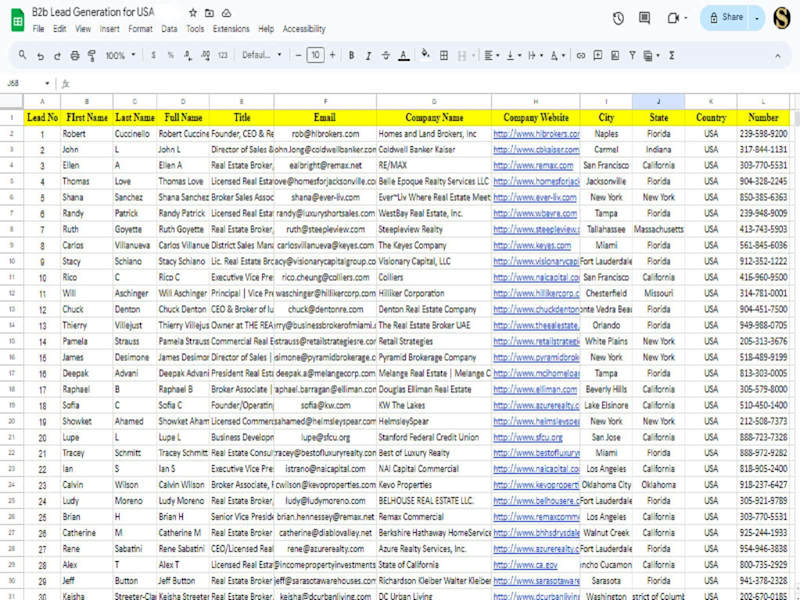Open the borders menu

click(x=444, y=55)
